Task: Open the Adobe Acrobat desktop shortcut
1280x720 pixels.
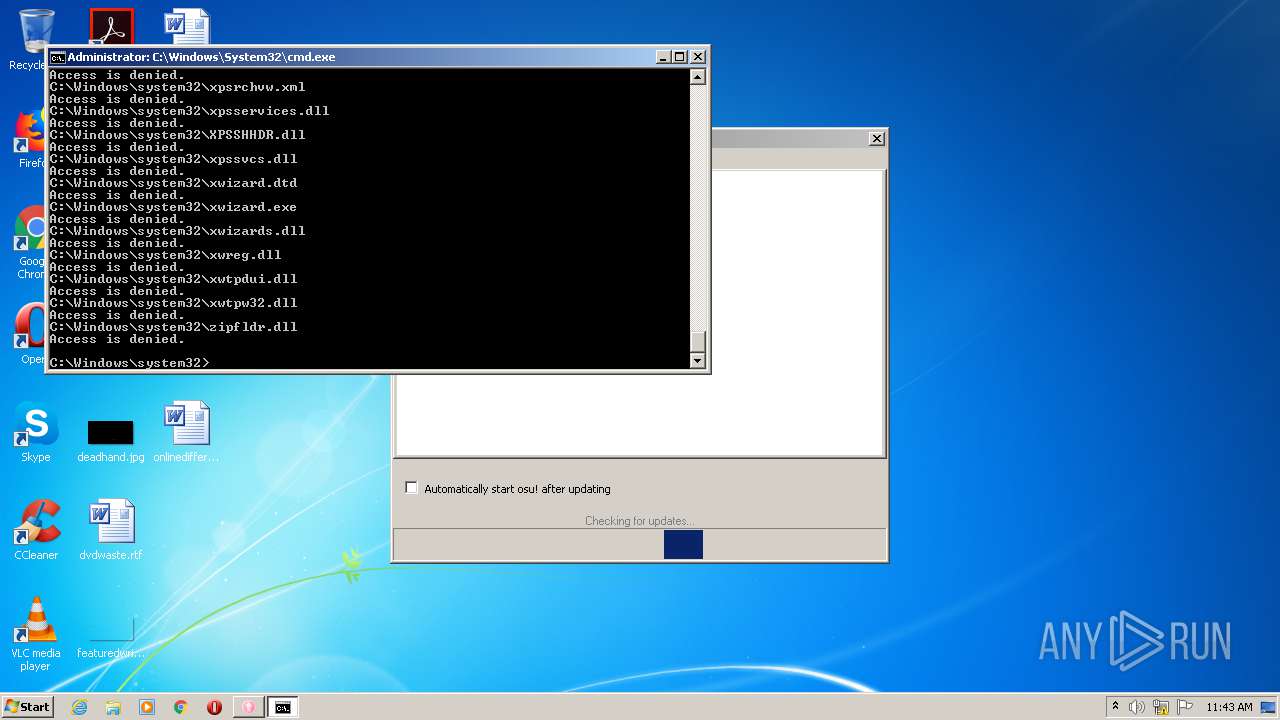Action: tap(111, 26)
